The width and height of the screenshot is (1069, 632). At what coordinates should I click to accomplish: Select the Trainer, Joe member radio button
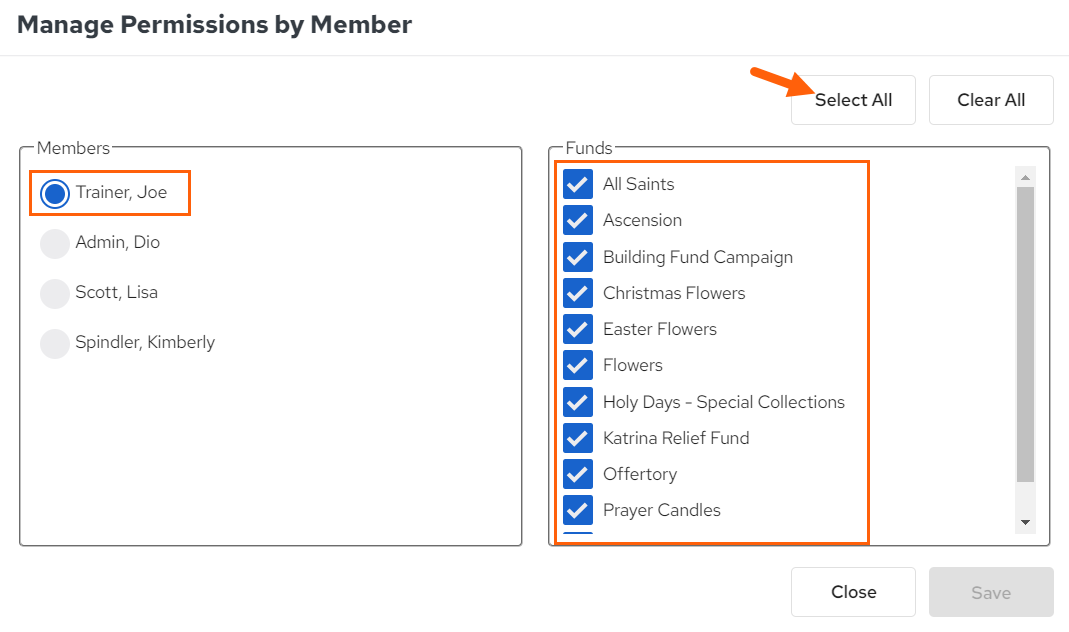tap(55, 194)
